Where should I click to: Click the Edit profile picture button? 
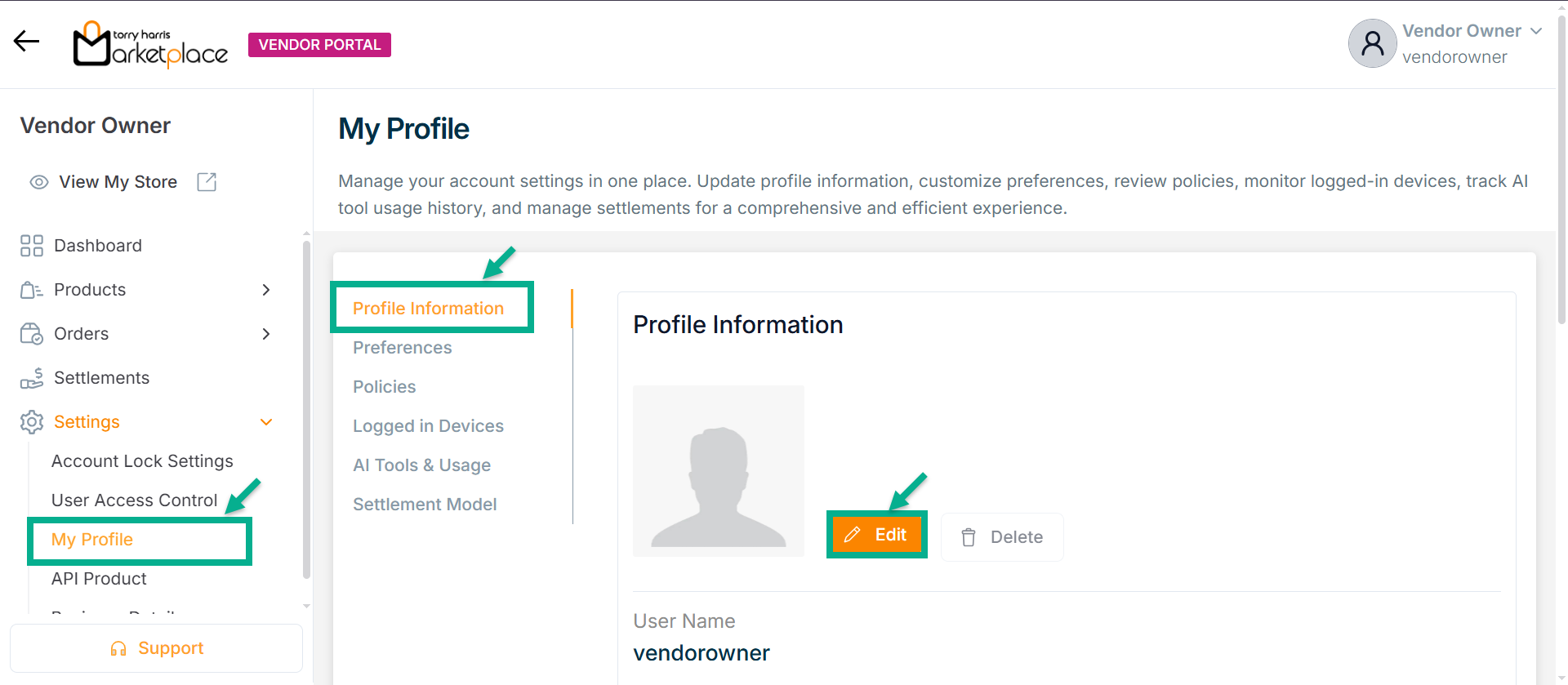pos(877,535)
